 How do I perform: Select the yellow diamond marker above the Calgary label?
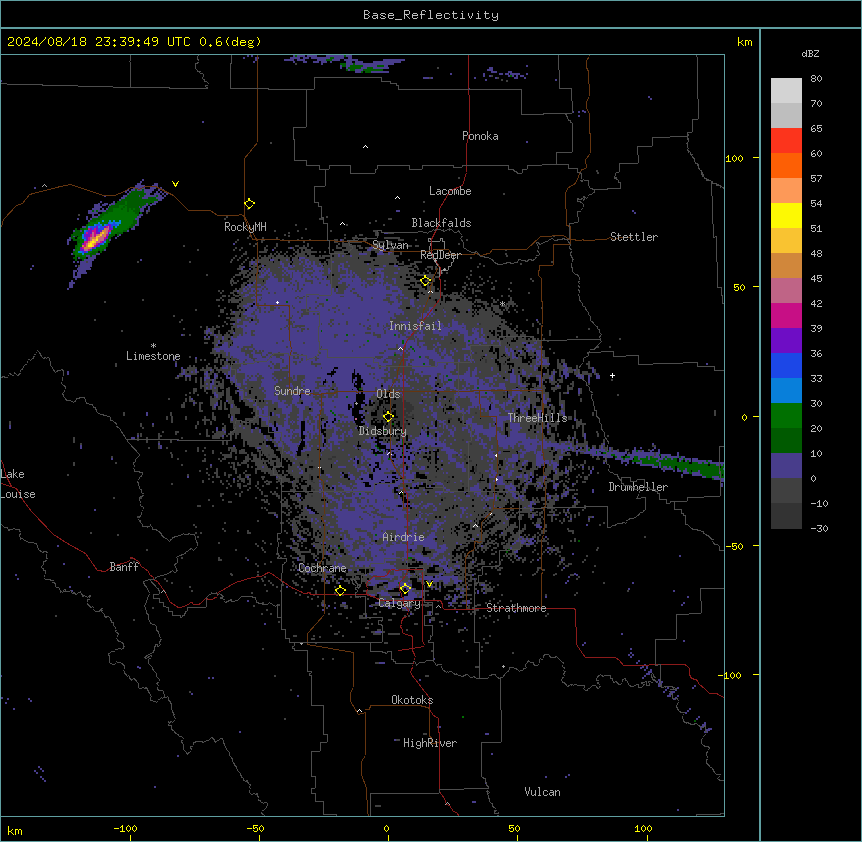(405, 589)
